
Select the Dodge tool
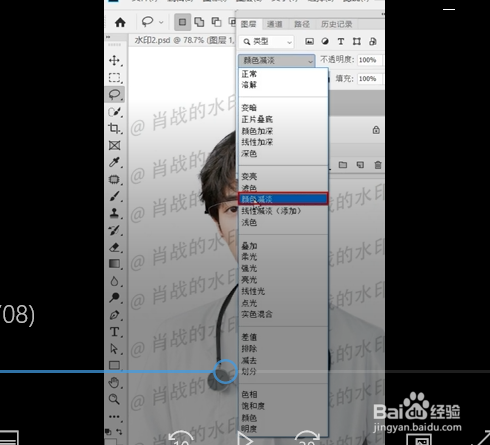click(x=114, y=298)
